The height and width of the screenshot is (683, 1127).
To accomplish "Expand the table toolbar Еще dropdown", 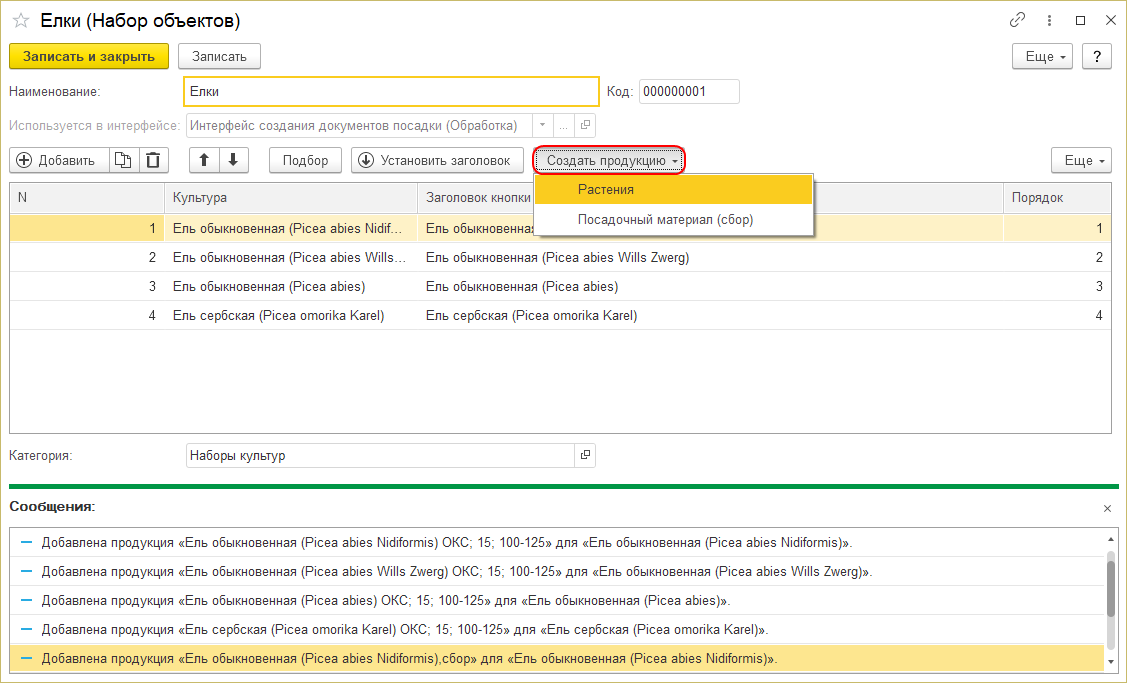I will tap(1080, 160).
